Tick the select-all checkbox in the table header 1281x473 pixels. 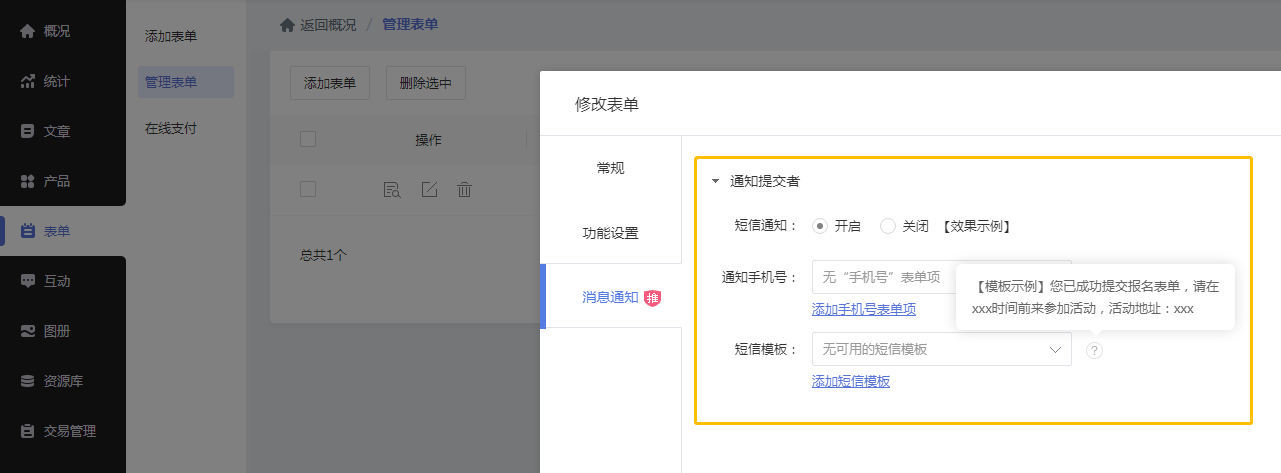[x=308, y=139]
